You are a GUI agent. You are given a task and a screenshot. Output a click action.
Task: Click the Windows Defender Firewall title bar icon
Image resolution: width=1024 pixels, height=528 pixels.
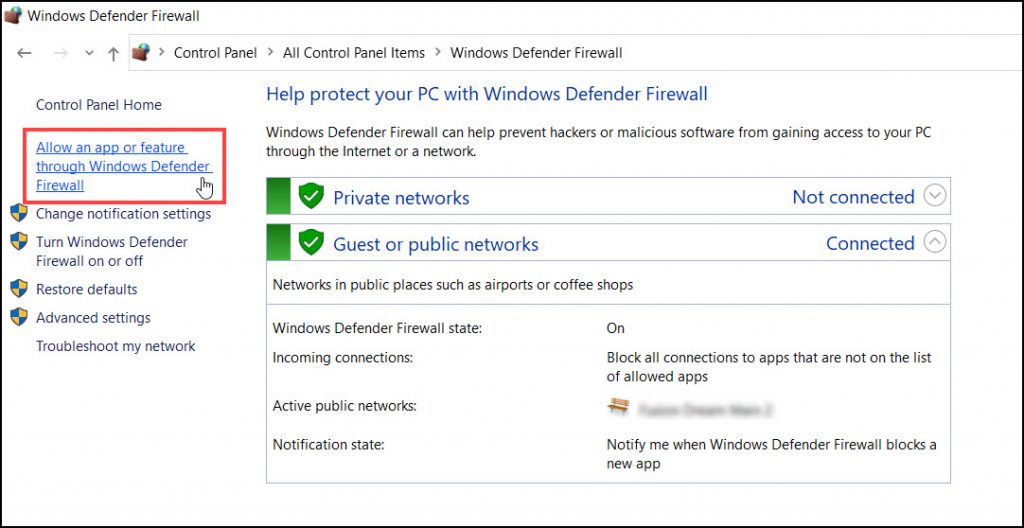pos(13,14)
